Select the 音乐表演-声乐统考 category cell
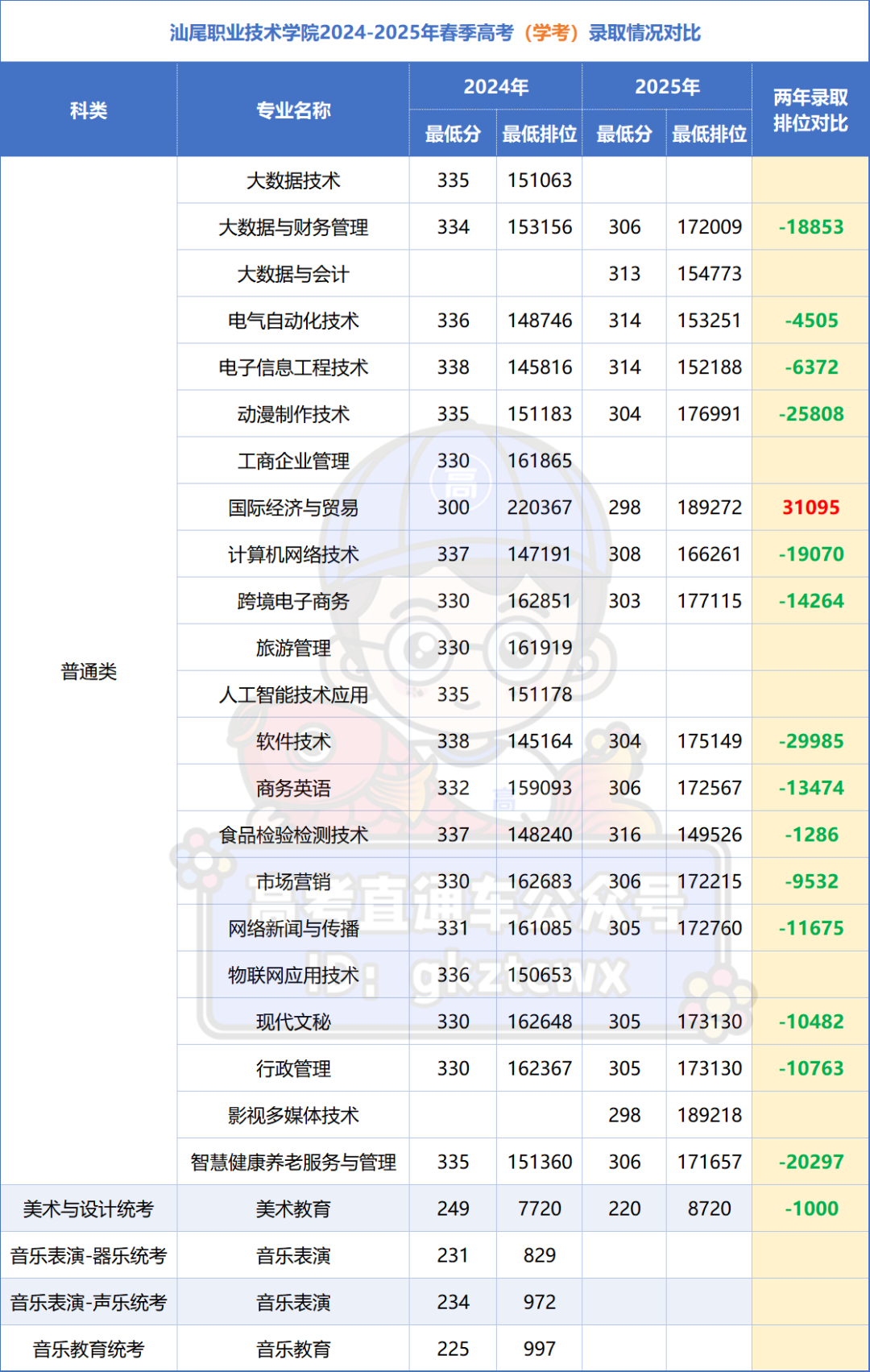 (x=89, y=1302)
